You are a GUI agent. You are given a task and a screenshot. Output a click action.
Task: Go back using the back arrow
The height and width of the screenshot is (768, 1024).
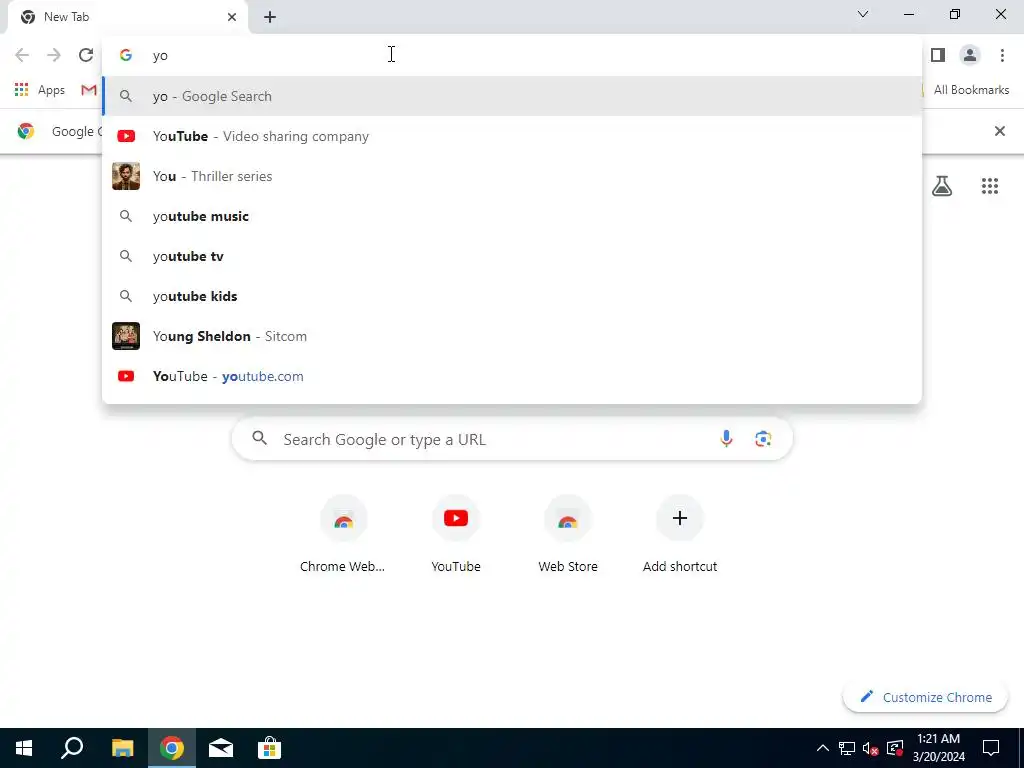pos(22,56)
